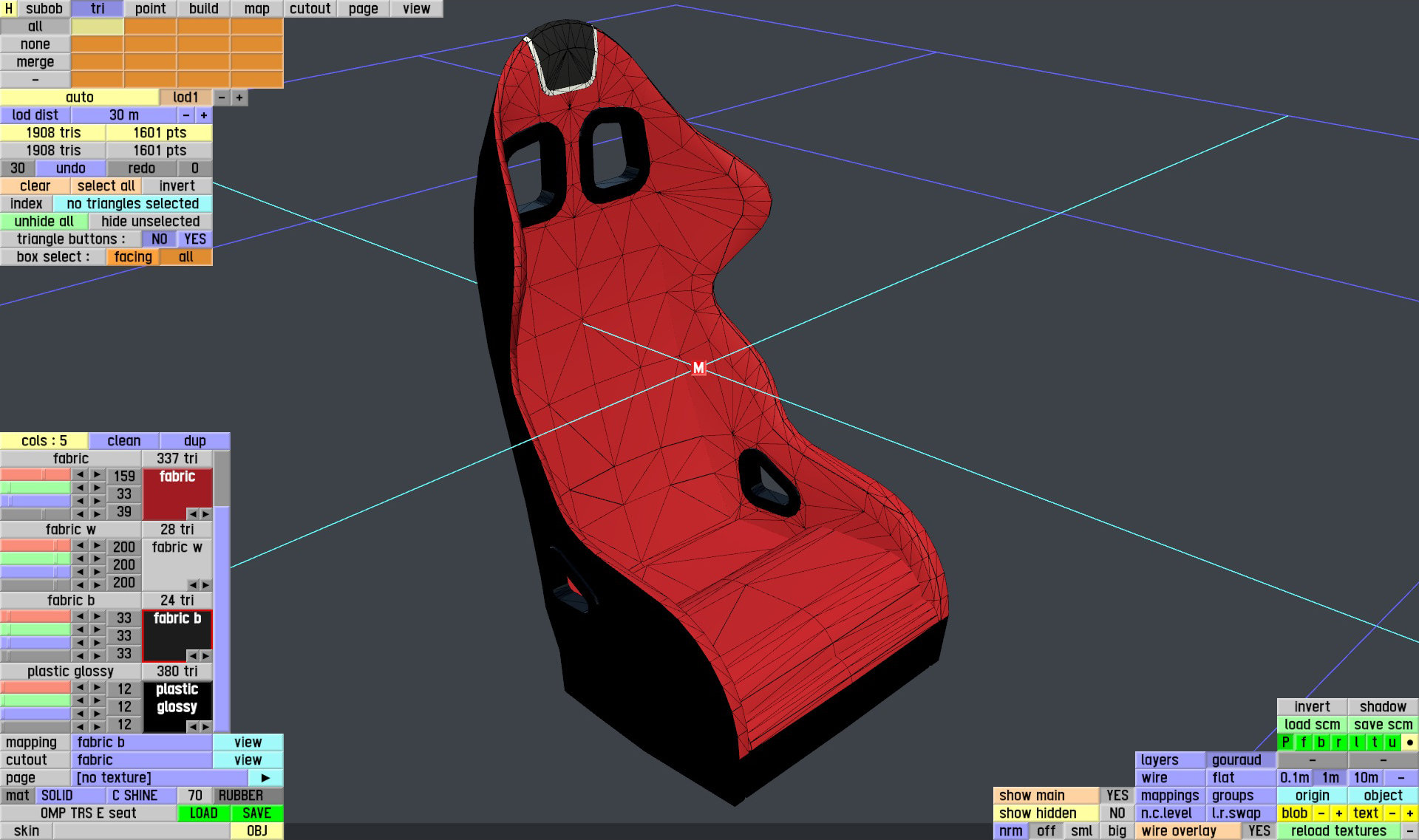Set triangle buttons to NO
The image size is (1419, 840).
[x=159, y=239]
